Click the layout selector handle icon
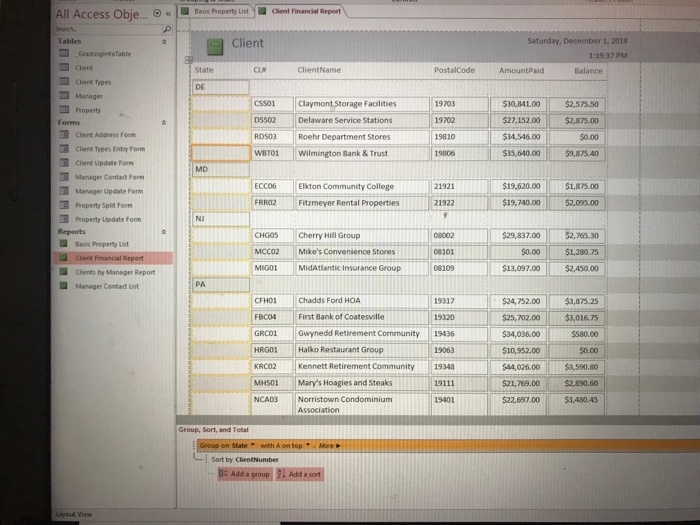This screenshot has width=700, height=525. (188, 60)
